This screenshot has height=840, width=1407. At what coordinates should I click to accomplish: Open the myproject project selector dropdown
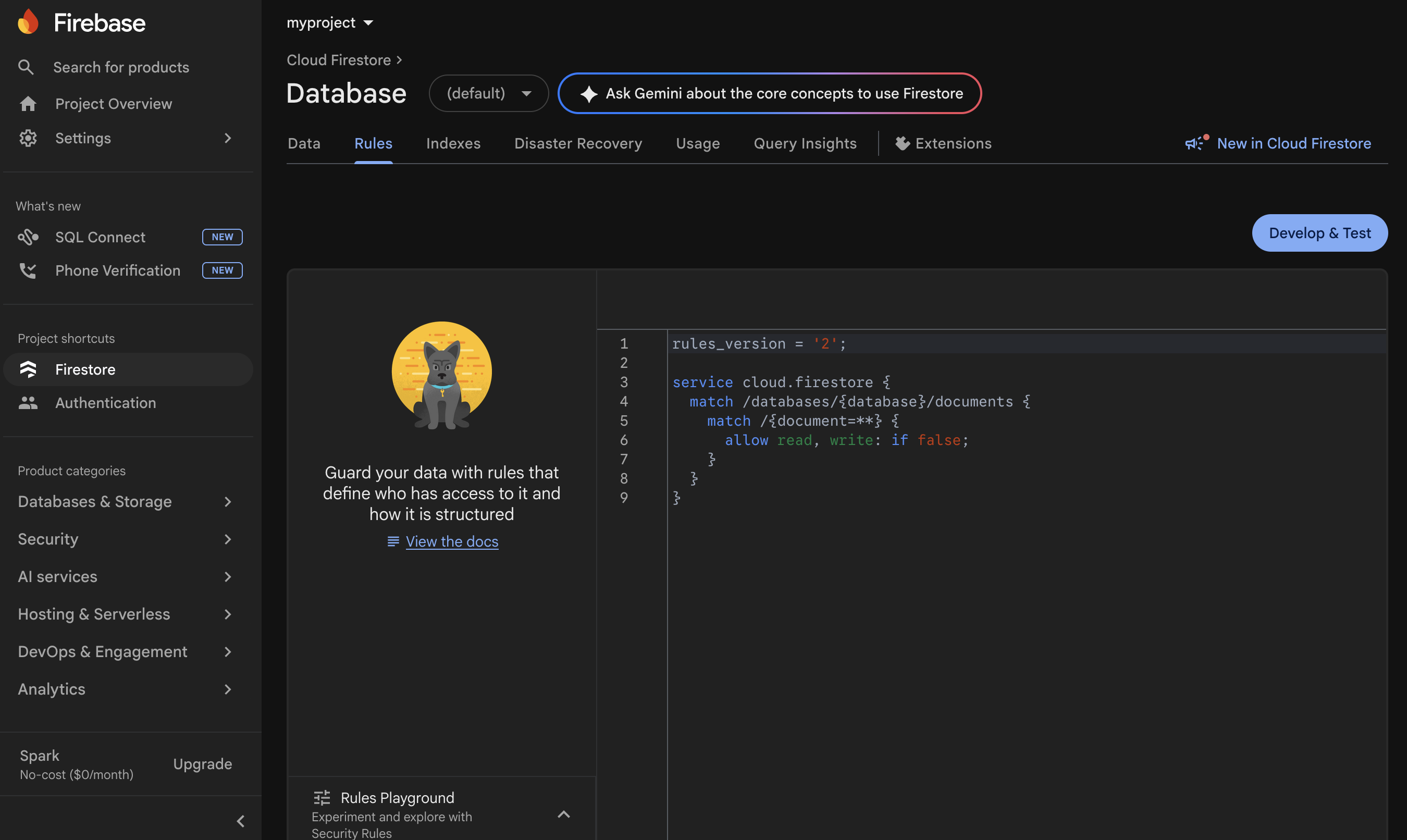330,22
